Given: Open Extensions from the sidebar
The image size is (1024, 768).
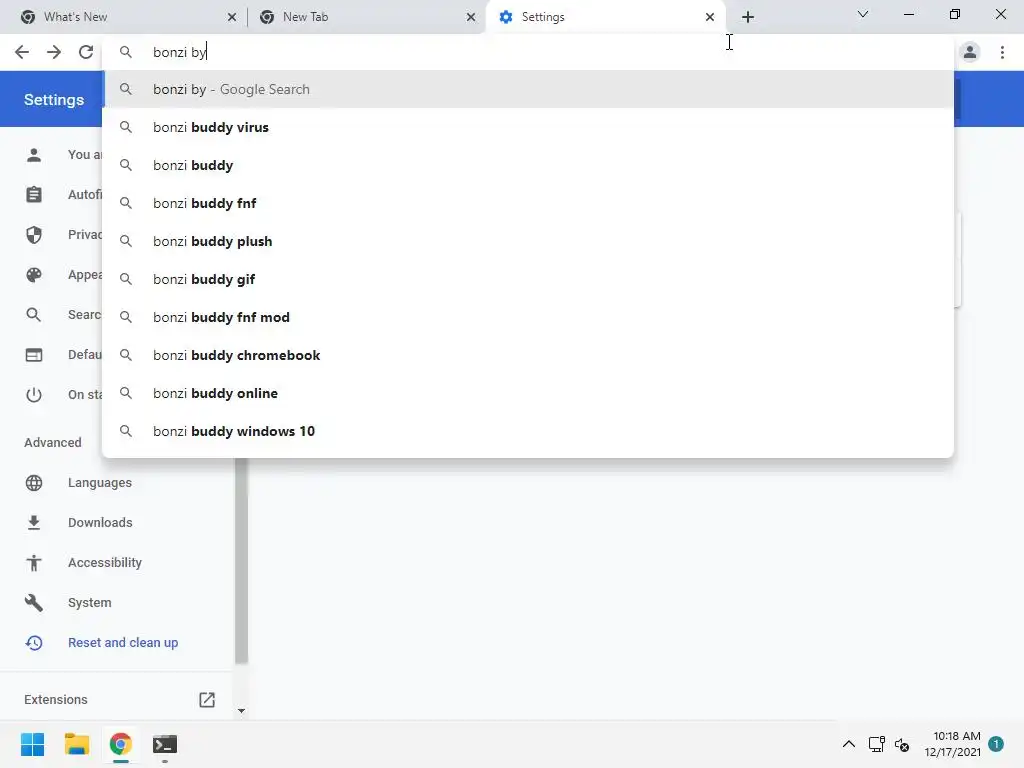Looking at the screenshot, I should (56, 699).
